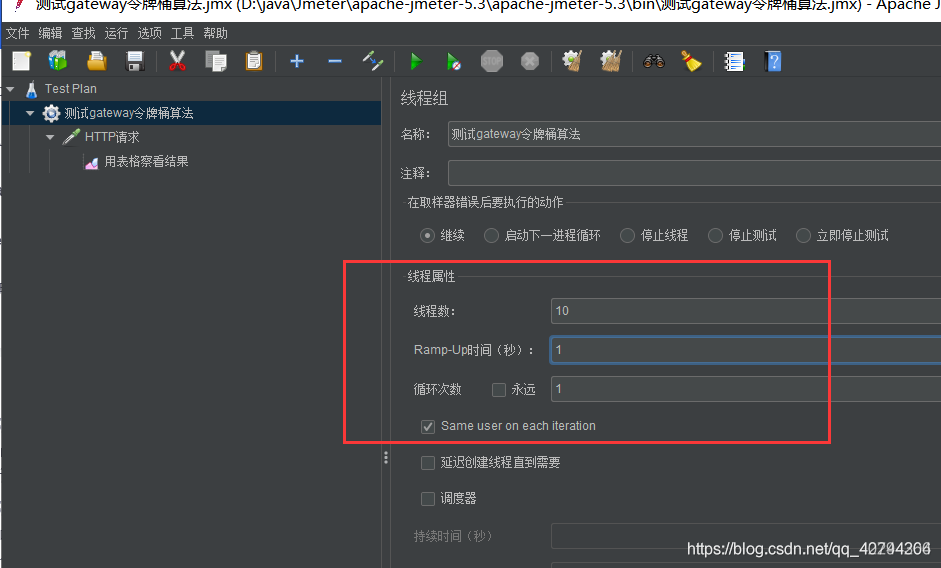Click the Paste clipboard icon
The image size is (941, 568).
click(x=254, y=61)
